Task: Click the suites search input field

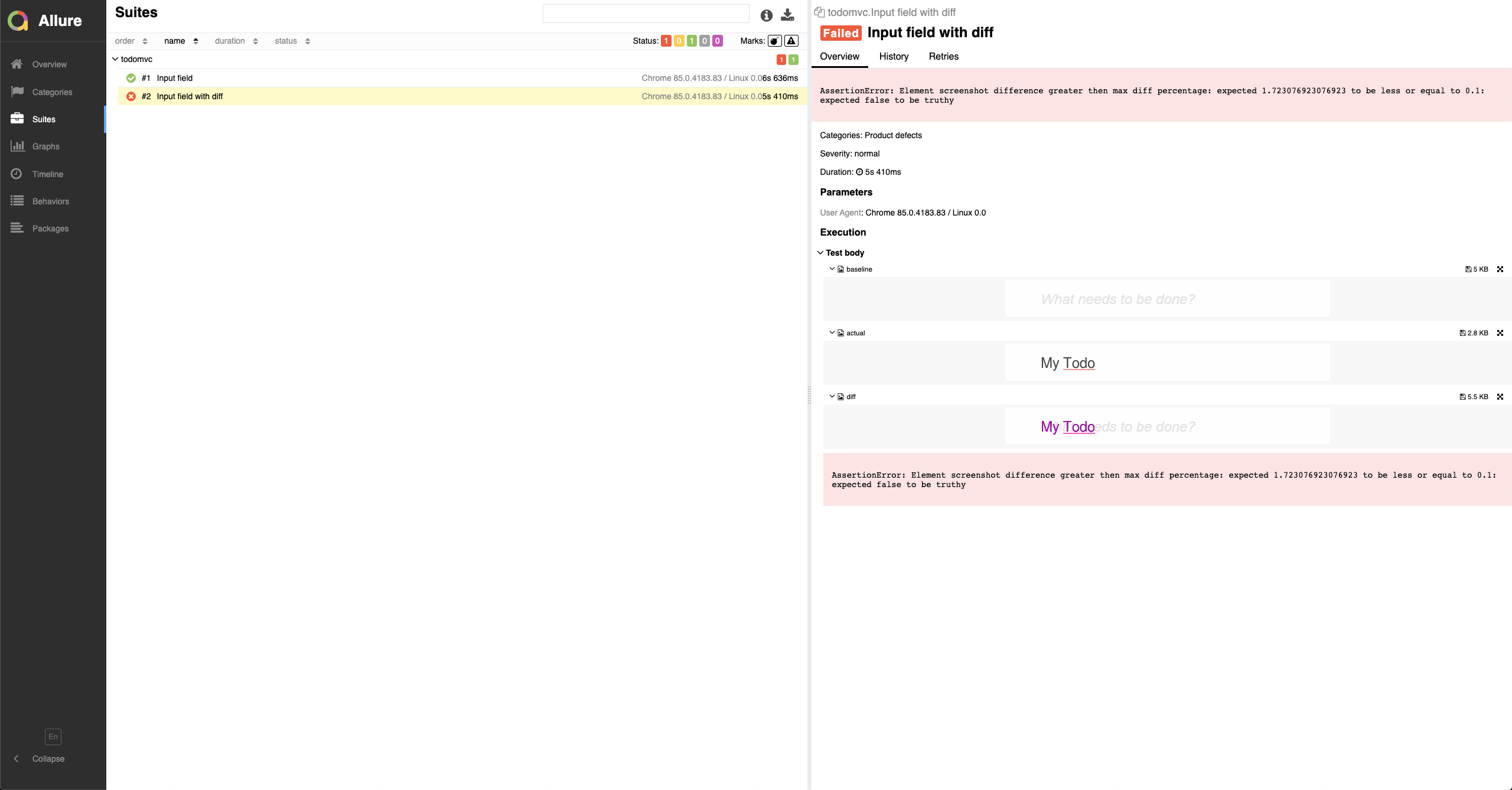Action: (x=646, y=14)
